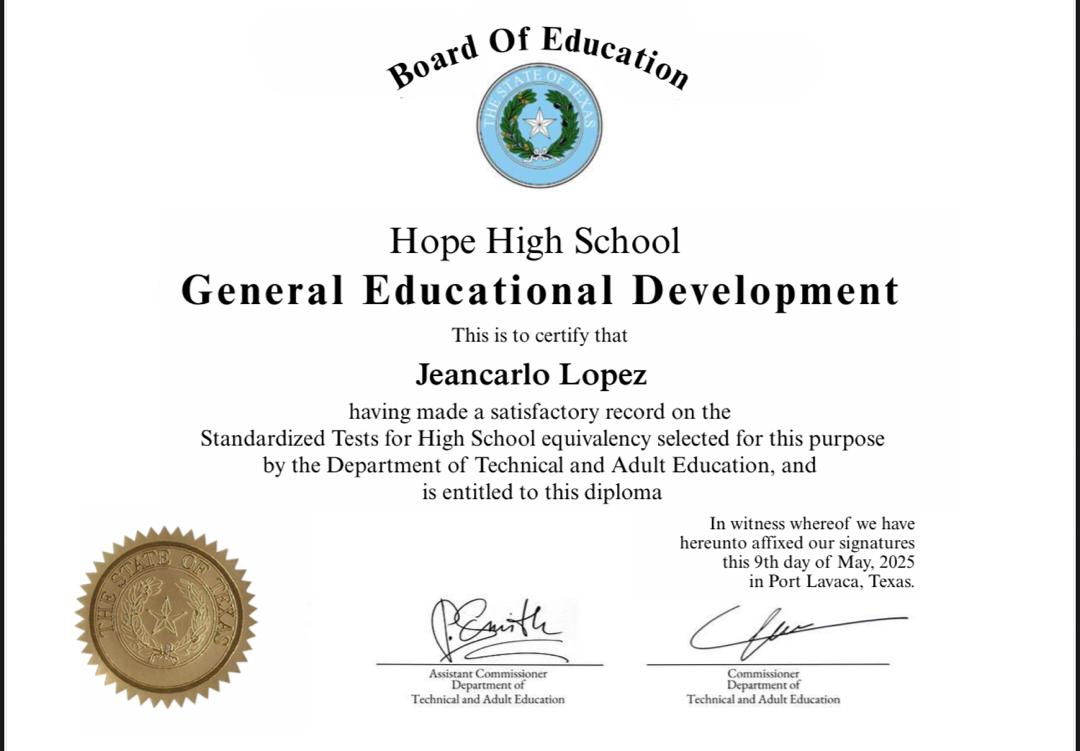Click signature line above right "Commissioner" label
Screen dimensions: 1080x751
pyautogui.click(x=767, y=663)
